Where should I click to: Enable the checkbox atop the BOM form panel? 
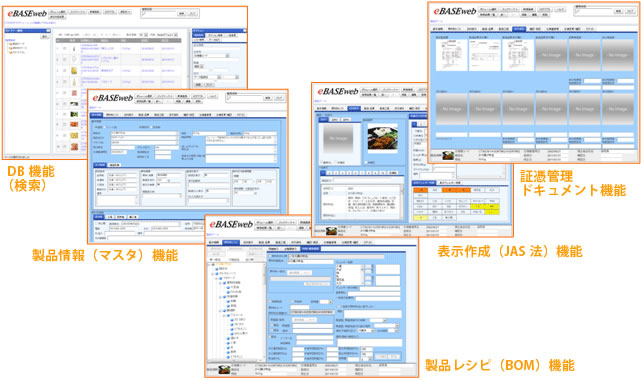point(271,256)
